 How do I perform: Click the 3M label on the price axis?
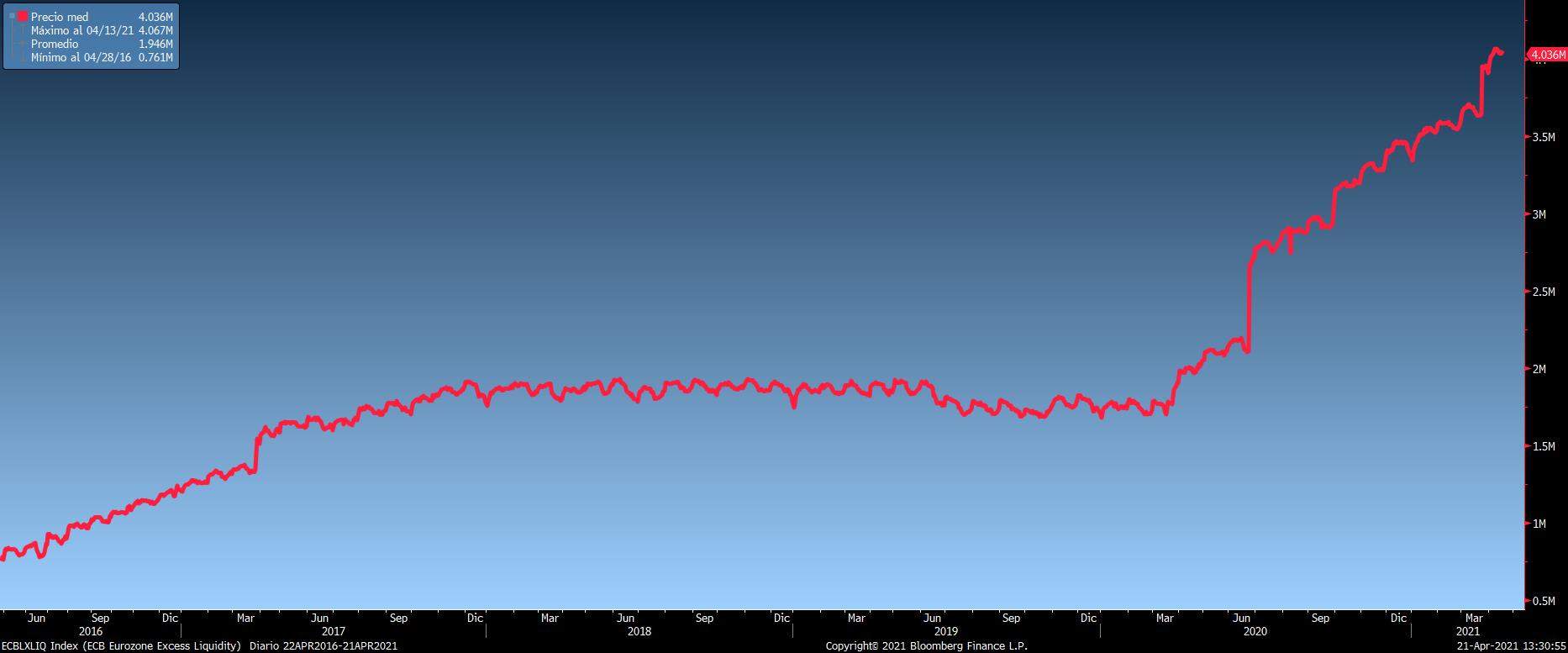click(1539, 214)
